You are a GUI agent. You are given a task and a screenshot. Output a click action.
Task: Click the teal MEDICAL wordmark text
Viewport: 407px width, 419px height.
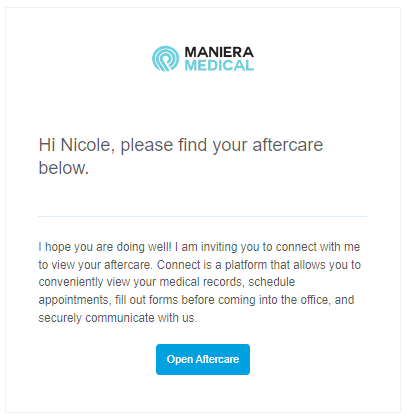[x=219, y=65]
